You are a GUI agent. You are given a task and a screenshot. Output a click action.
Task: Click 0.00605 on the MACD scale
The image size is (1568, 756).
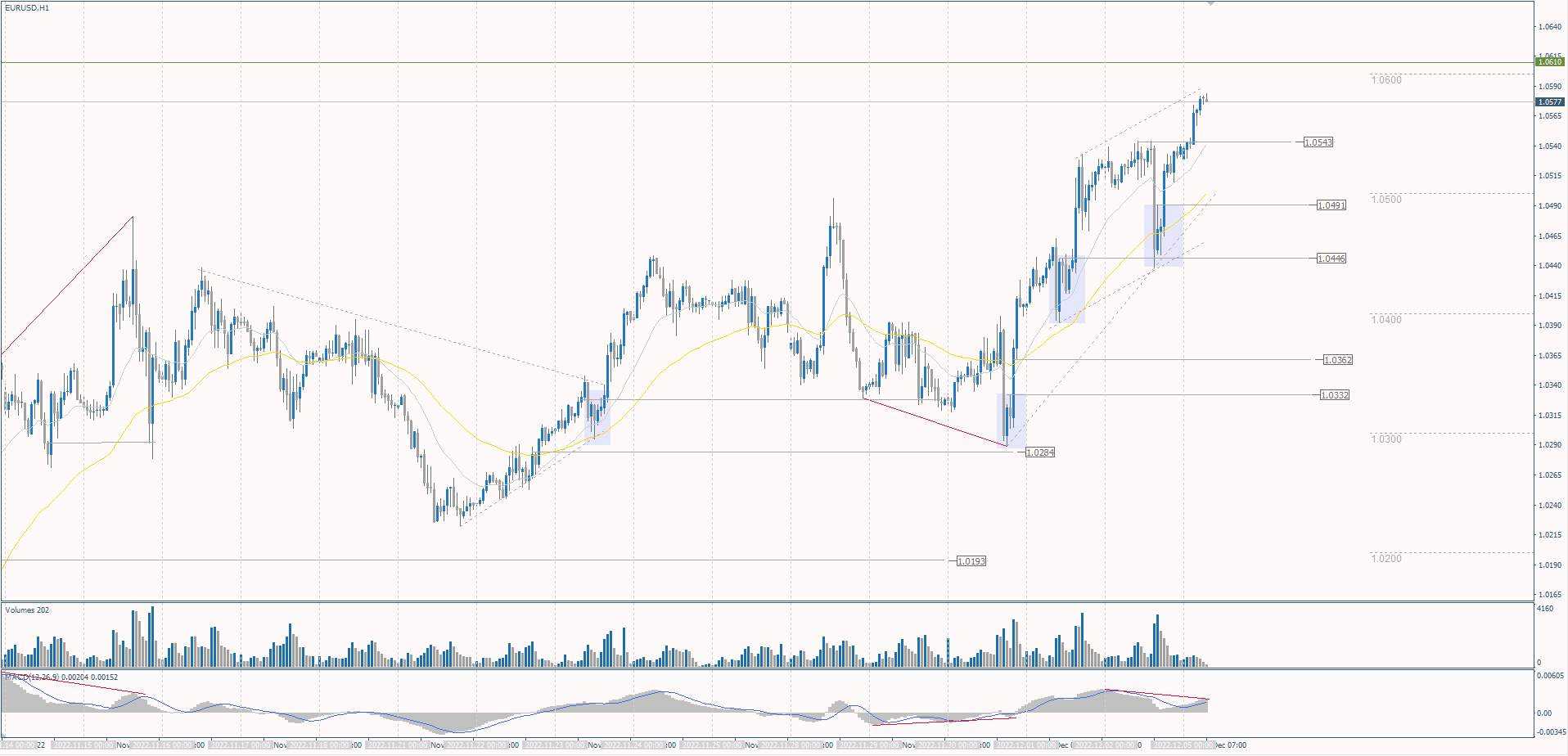(1551, 676)
